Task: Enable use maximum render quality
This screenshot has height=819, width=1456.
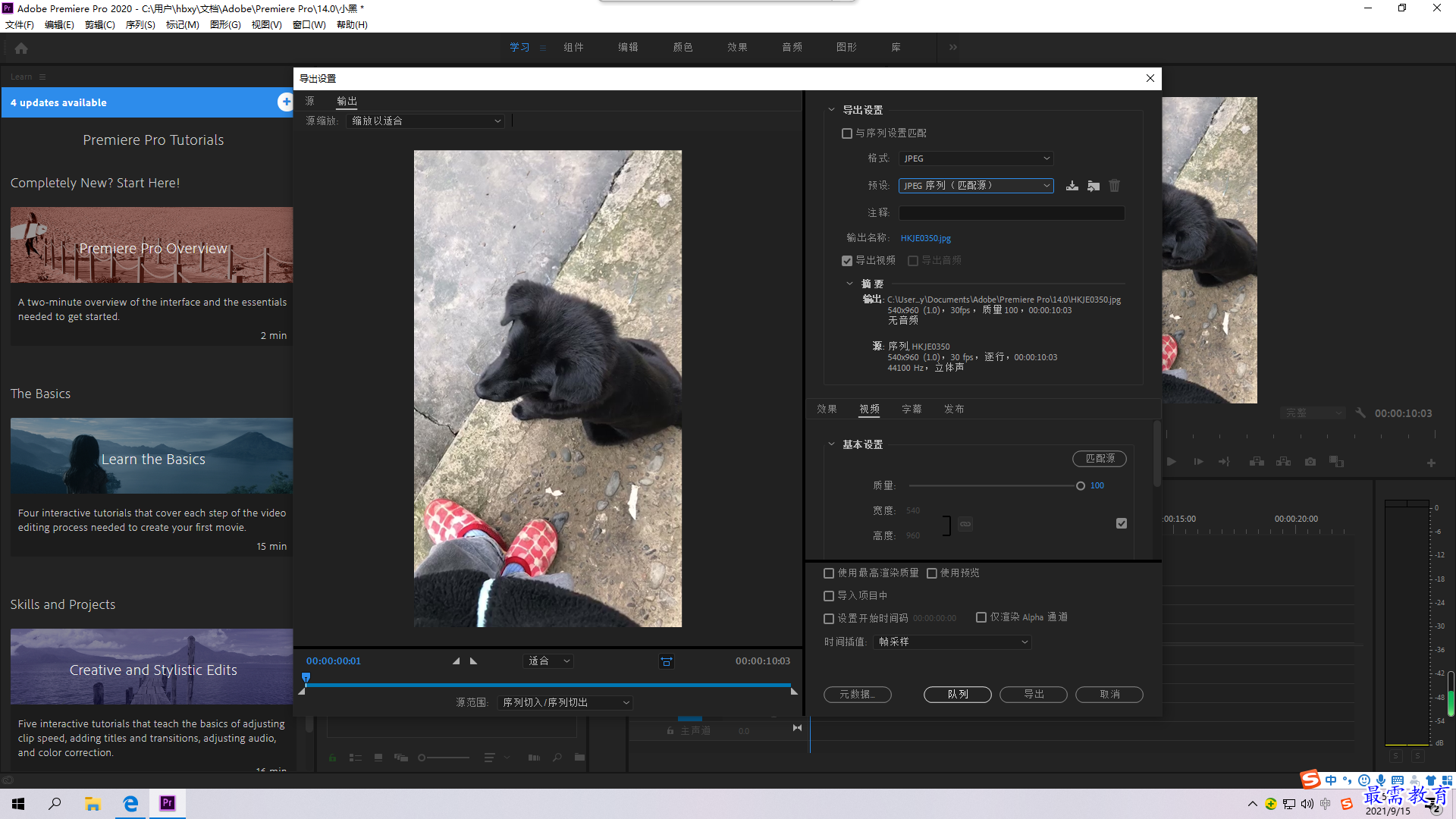Action: click(x=829, y=573)
